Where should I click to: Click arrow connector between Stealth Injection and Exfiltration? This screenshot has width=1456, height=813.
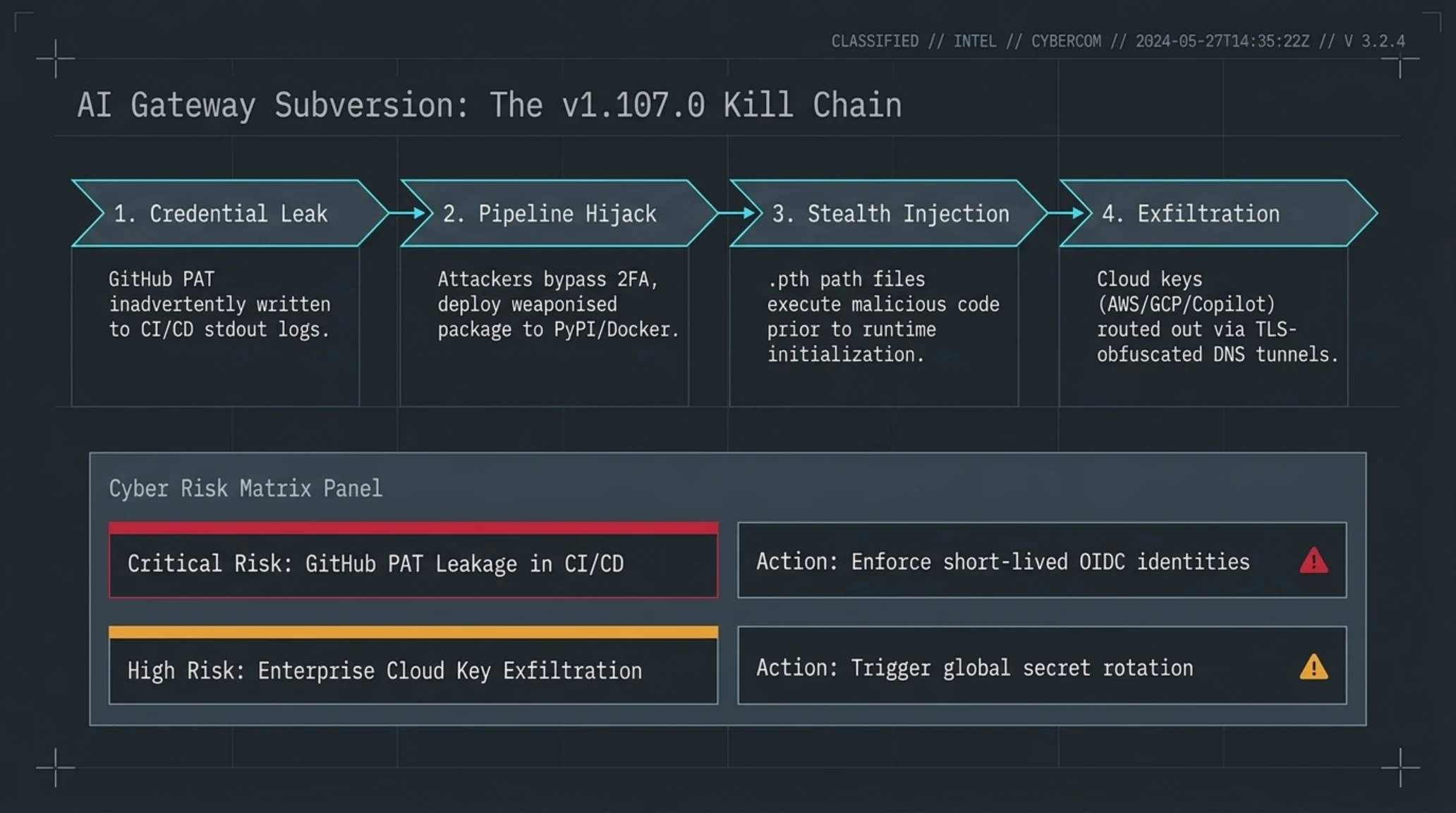coord(1067,213)
